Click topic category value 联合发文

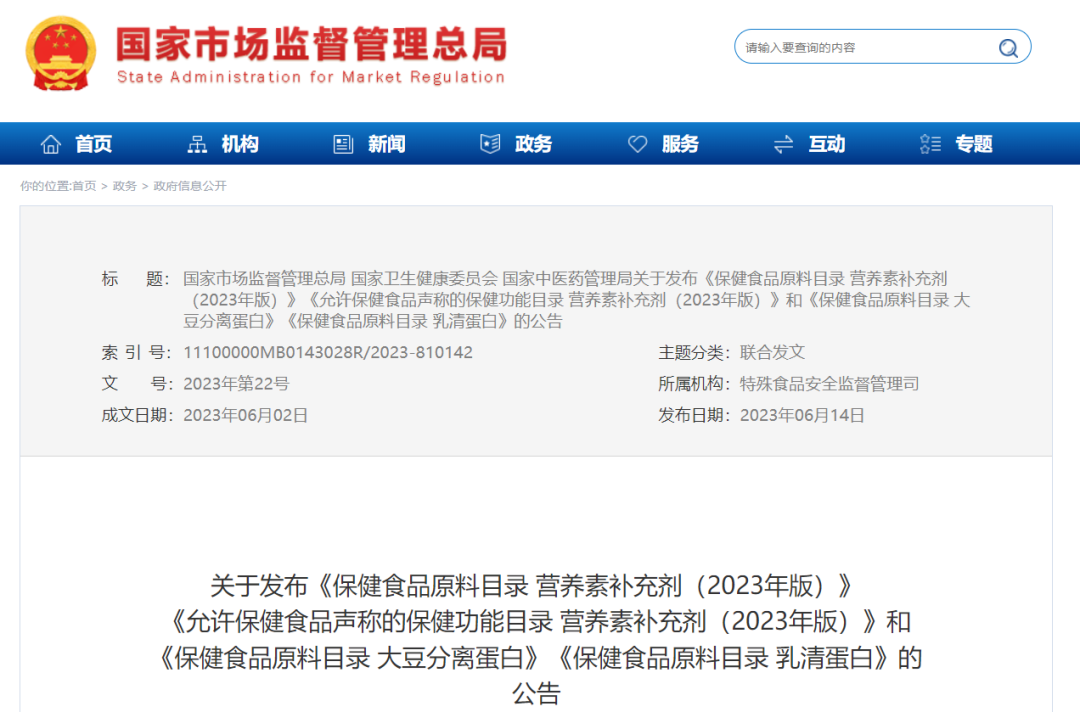pos(772,353)
